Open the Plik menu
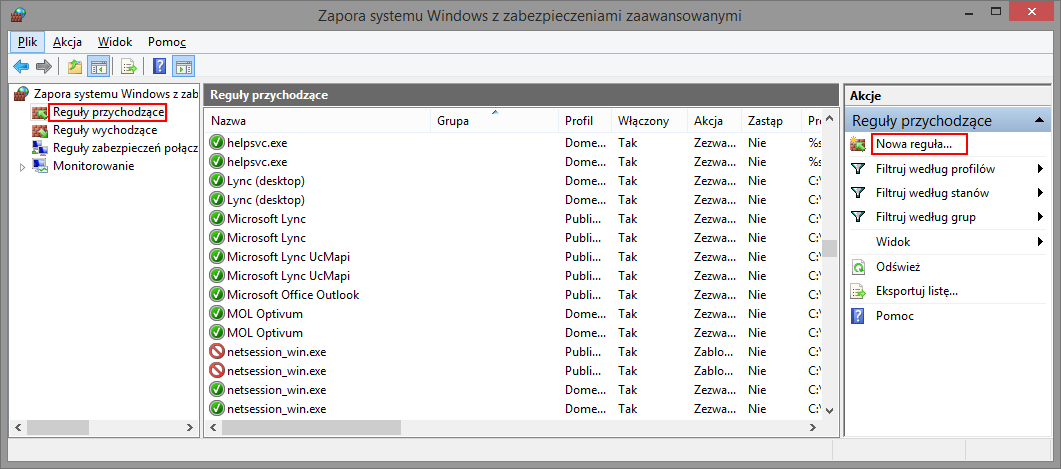Screen dimensions: 1061x469 28,42
